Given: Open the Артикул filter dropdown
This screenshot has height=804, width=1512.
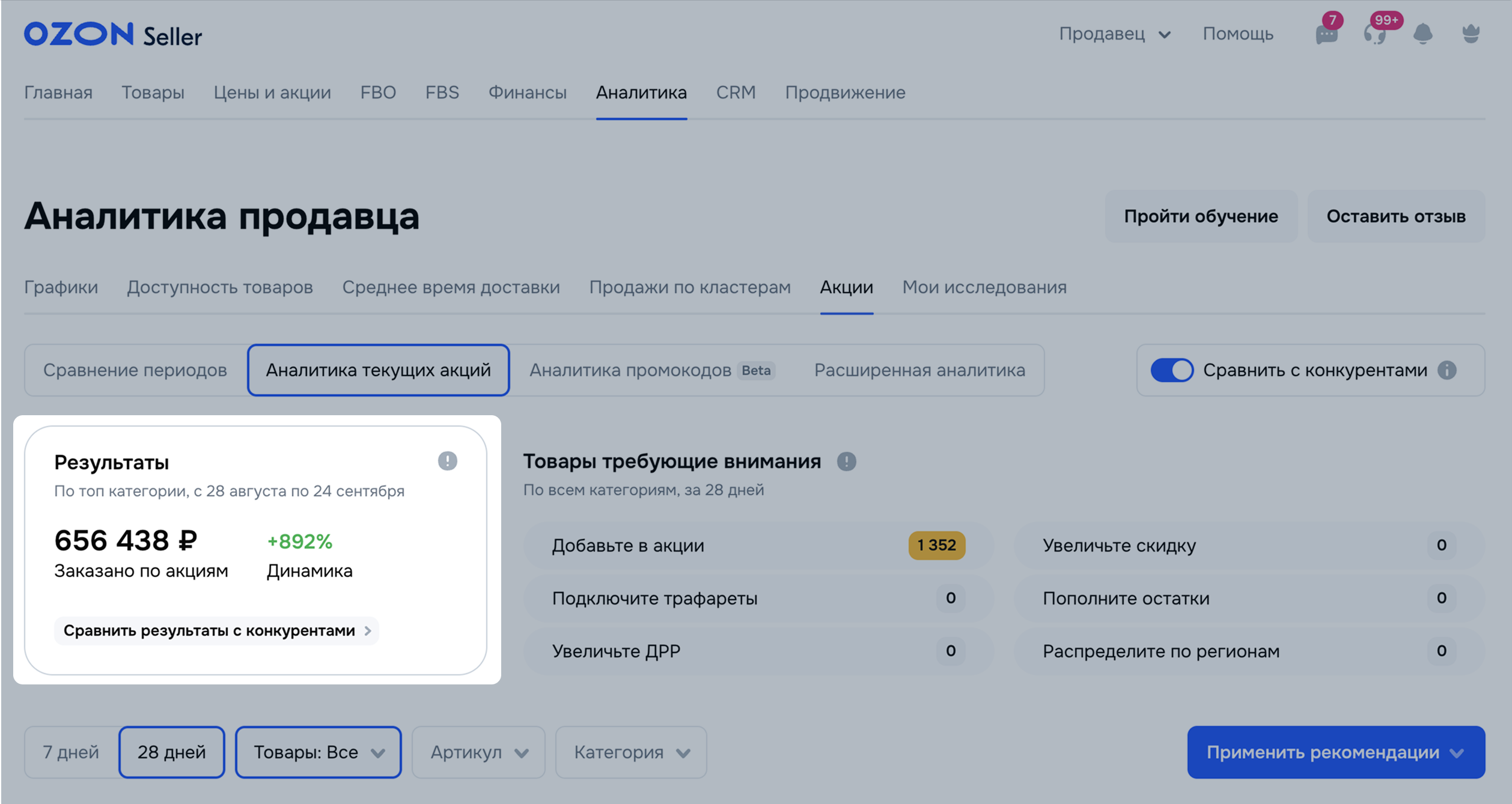Looking at the screenshot, I should (478, 752).
